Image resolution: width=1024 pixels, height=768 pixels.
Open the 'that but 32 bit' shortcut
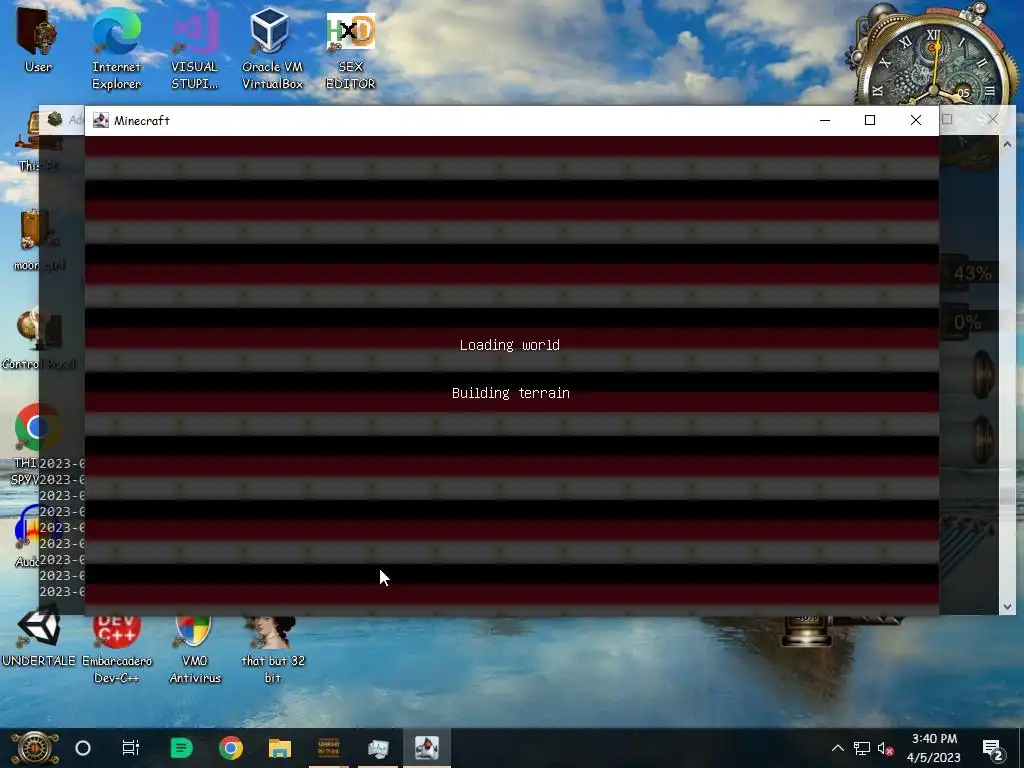(272, 648)
